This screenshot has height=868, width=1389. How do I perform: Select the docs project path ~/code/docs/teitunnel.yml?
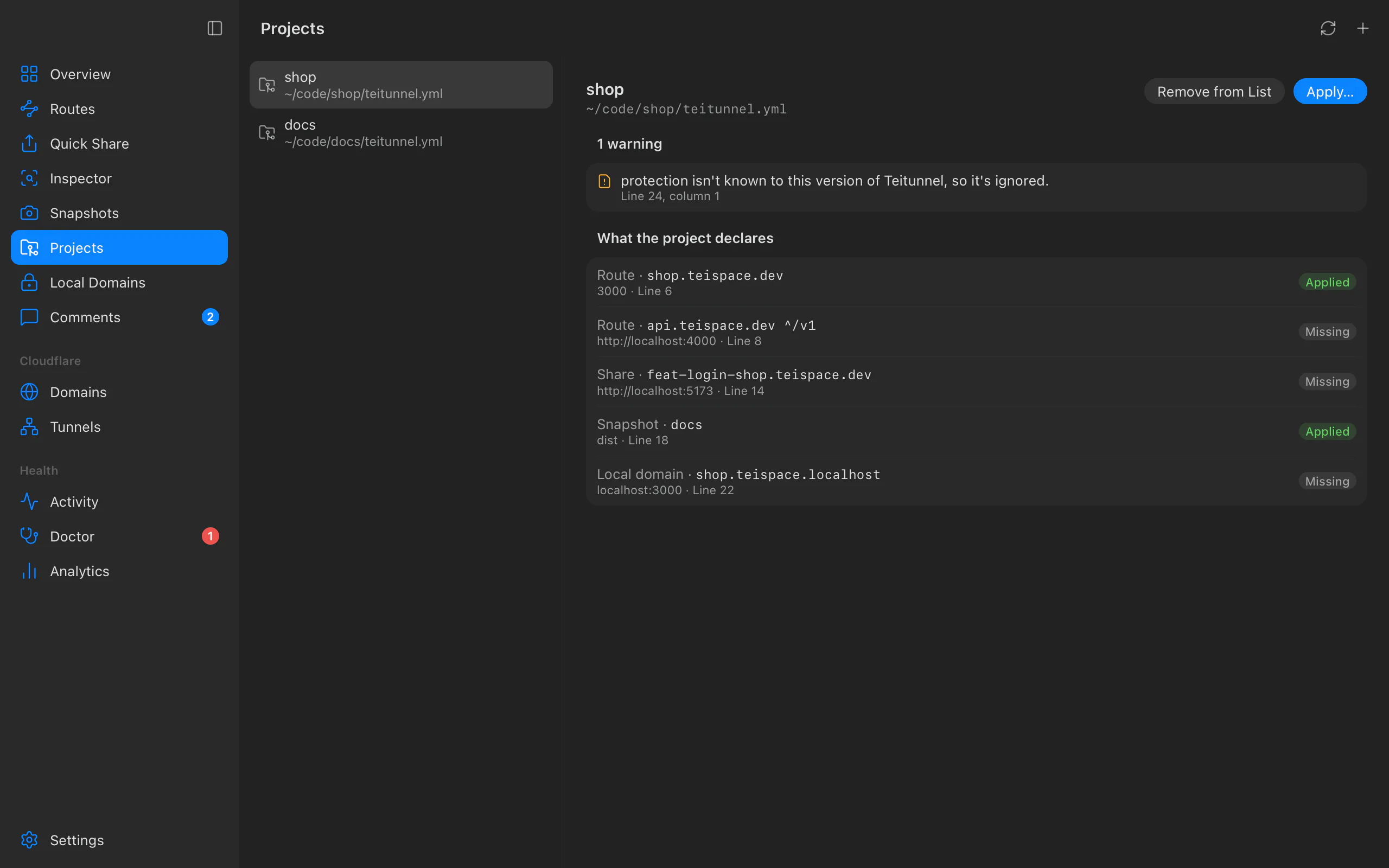(x=364, y=141)
